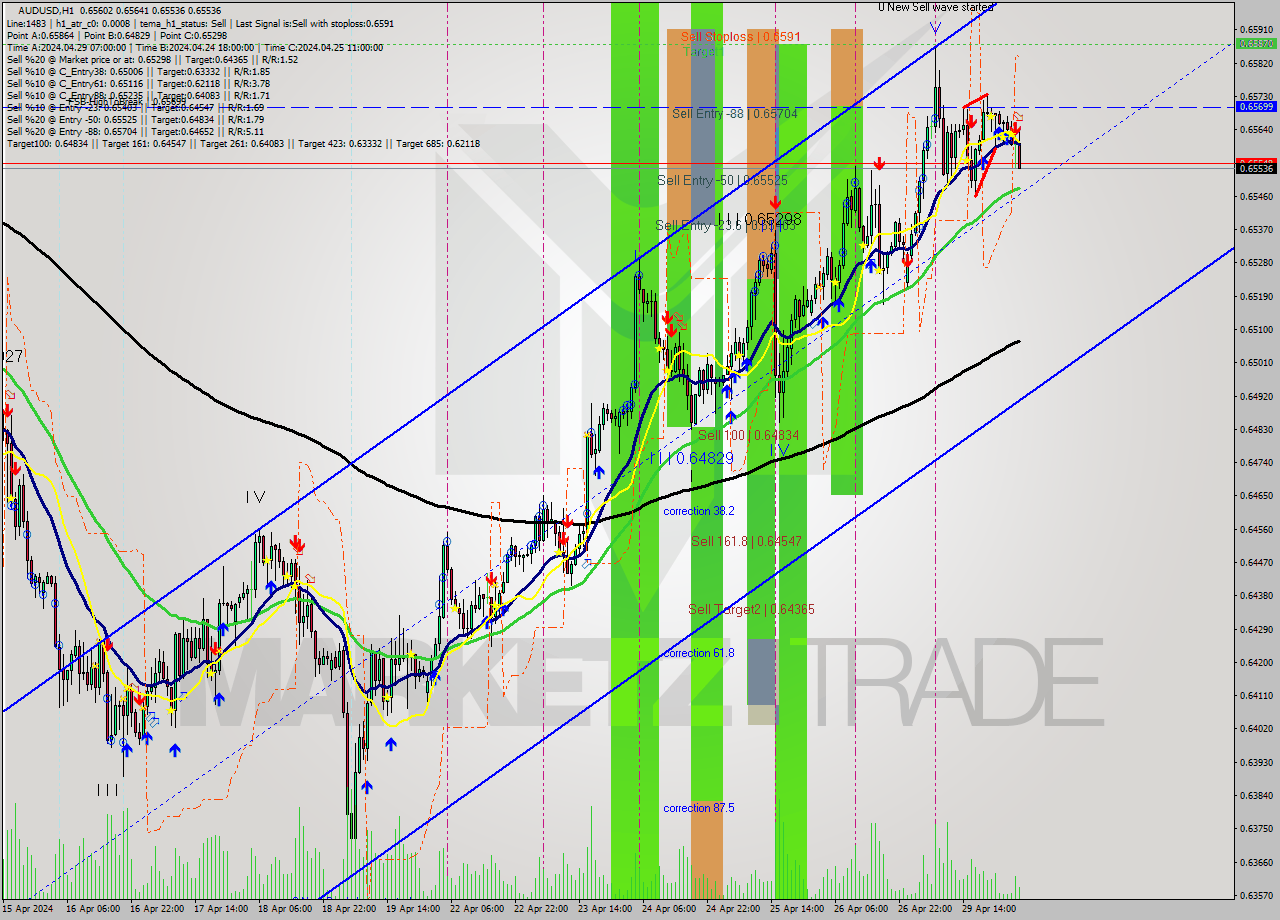This screenshot has height=920, width=1280.
Task: Click the green price tag near 0.65820
Action: [1257, 44]
